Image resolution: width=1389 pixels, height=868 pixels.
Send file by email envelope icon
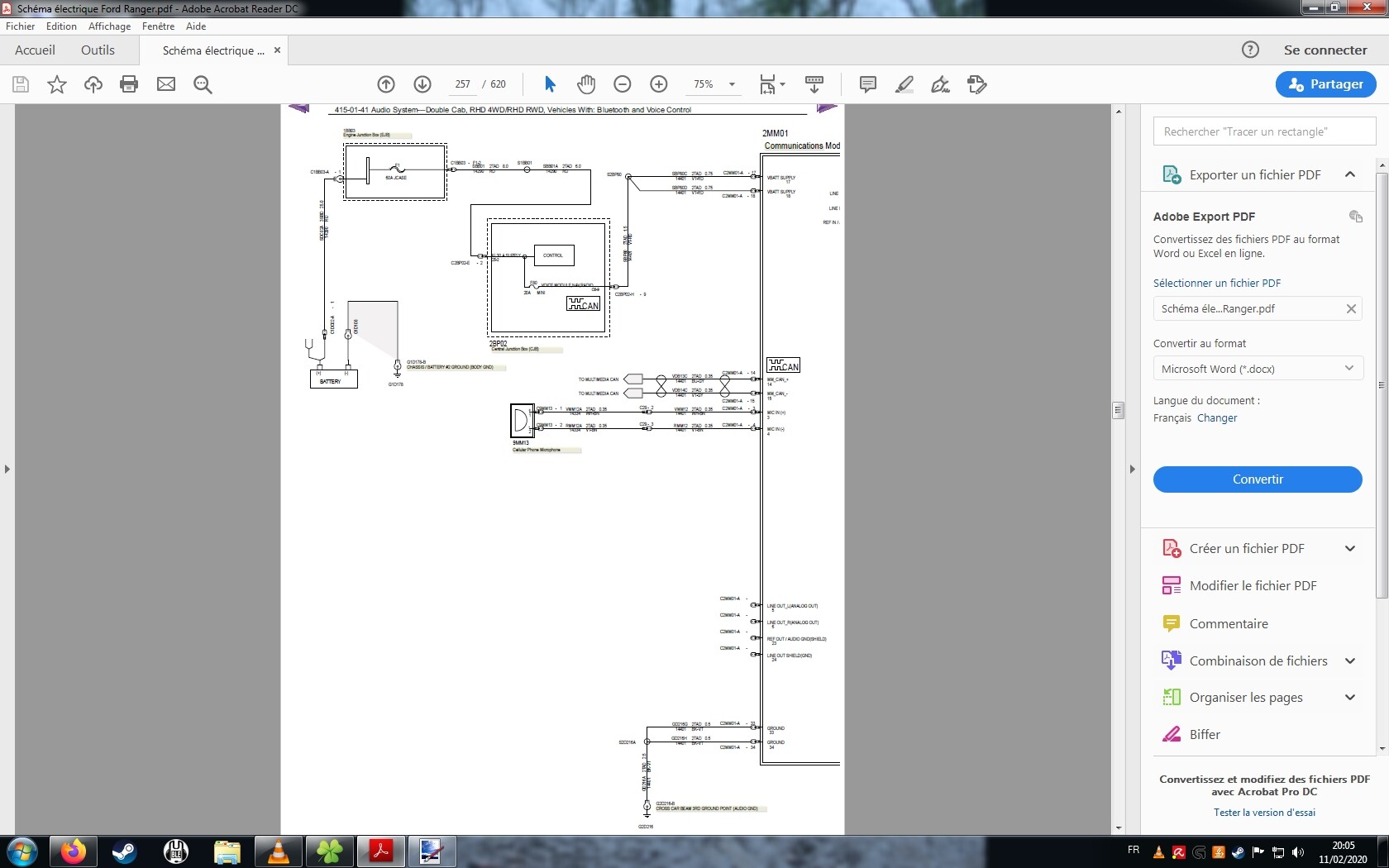pos(166,84)
